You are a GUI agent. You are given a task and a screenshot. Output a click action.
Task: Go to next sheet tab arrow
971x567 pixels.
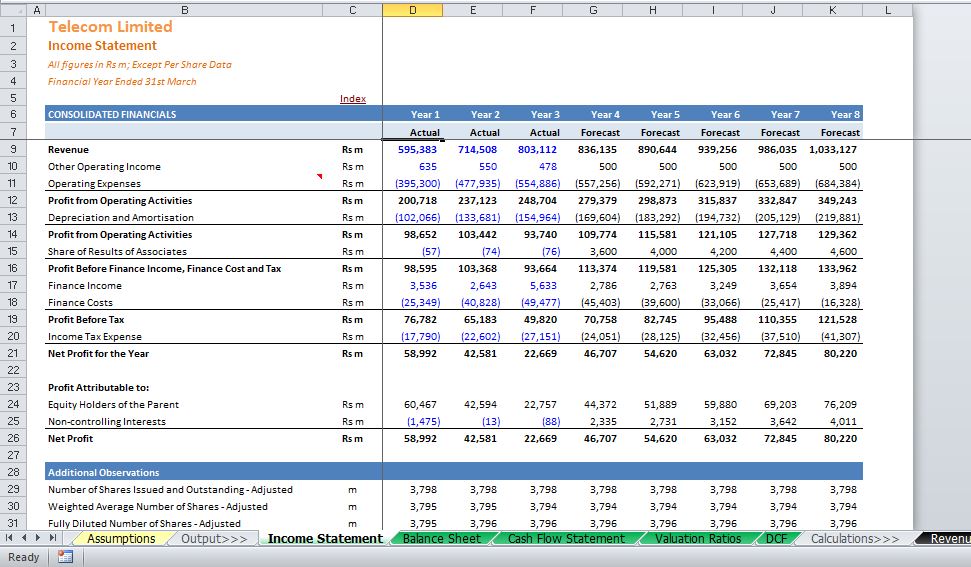tap(38, 539)
